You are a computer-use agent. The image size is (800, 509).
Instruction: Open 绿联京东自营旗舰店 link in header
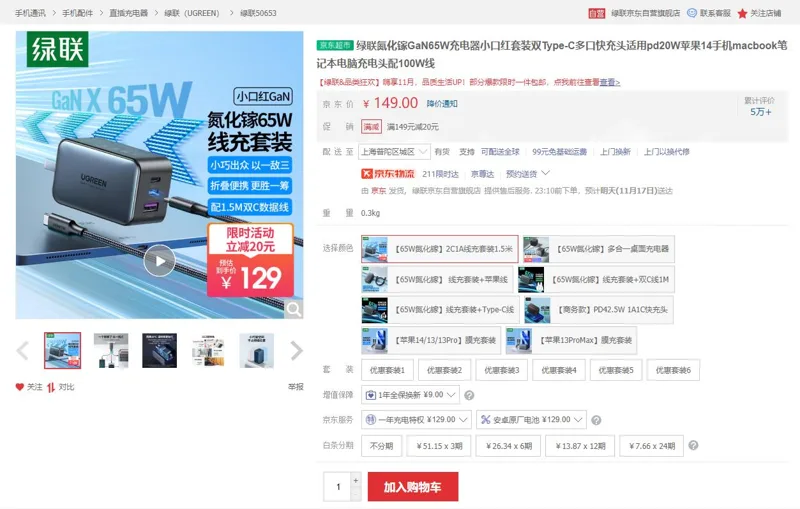(645, 13)
